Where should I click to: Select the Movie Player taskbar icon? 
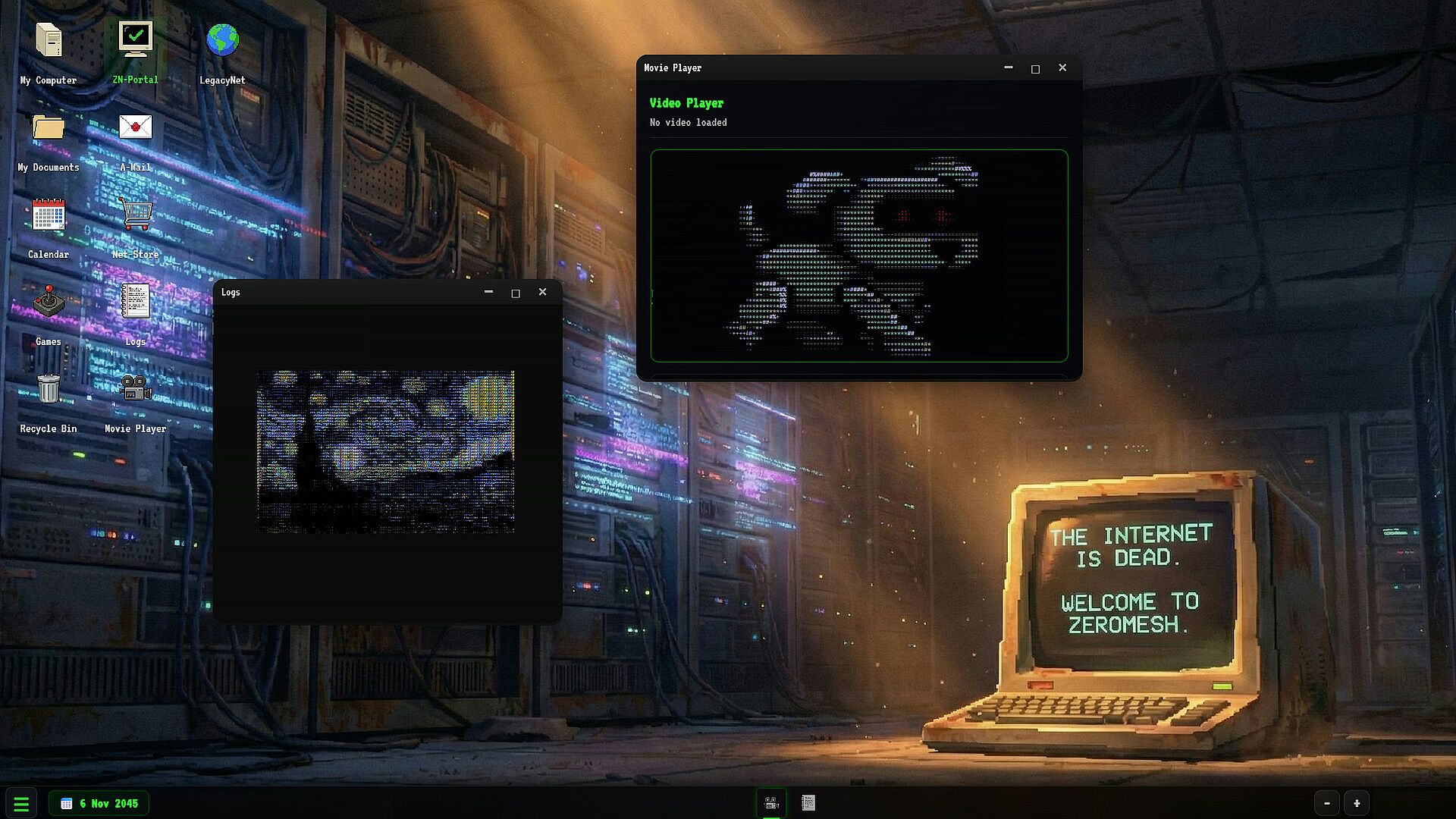coord(771,803)
